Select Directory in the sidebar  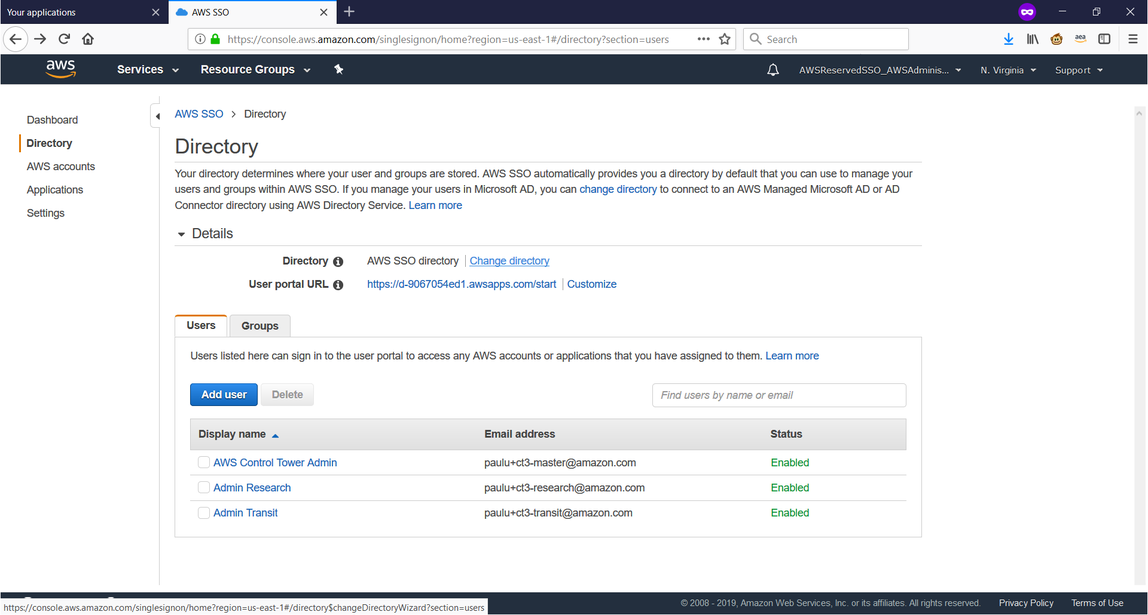coord(49,144)
